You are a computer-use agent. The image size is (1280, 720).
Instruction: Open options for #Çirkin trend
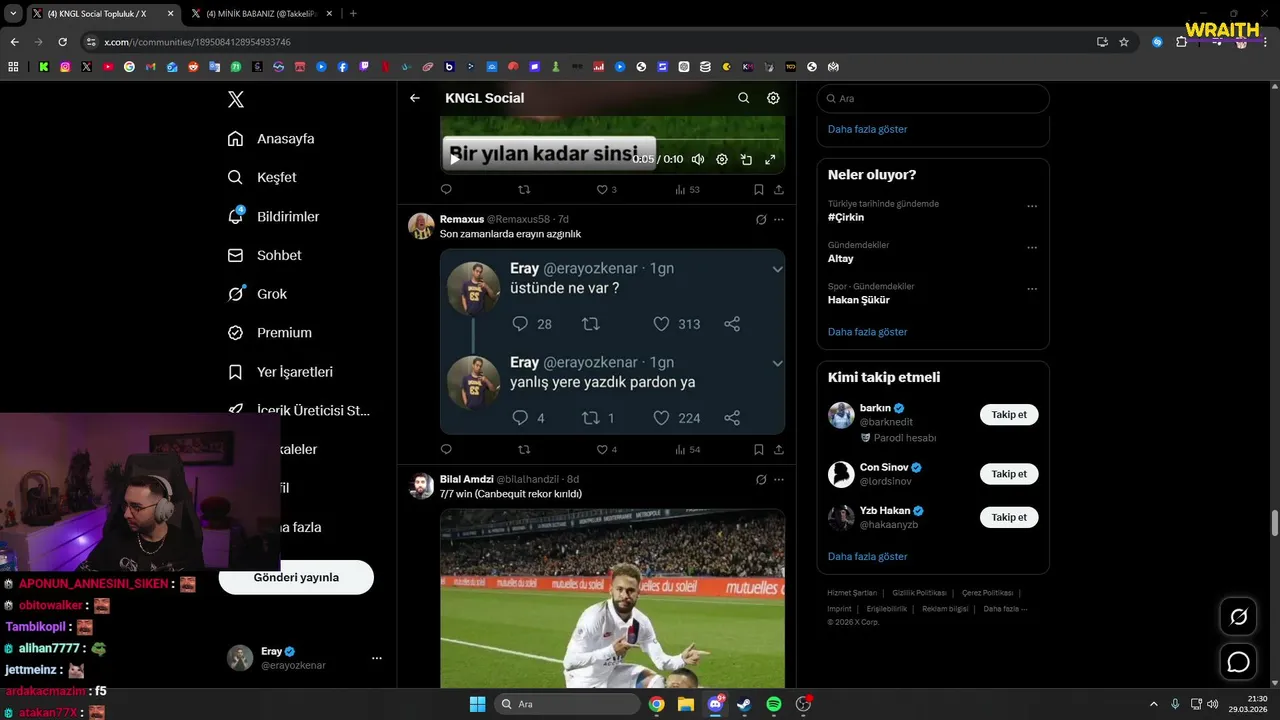point(1032,206)
